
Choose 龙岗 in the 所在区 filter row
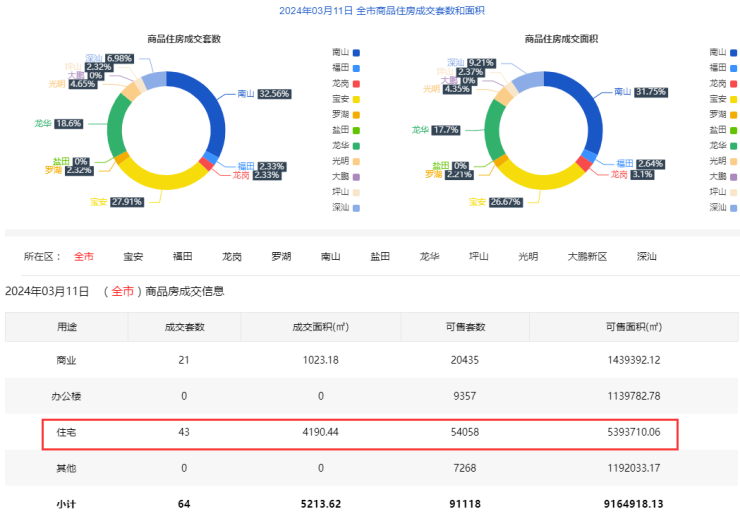tap(231, 257)
